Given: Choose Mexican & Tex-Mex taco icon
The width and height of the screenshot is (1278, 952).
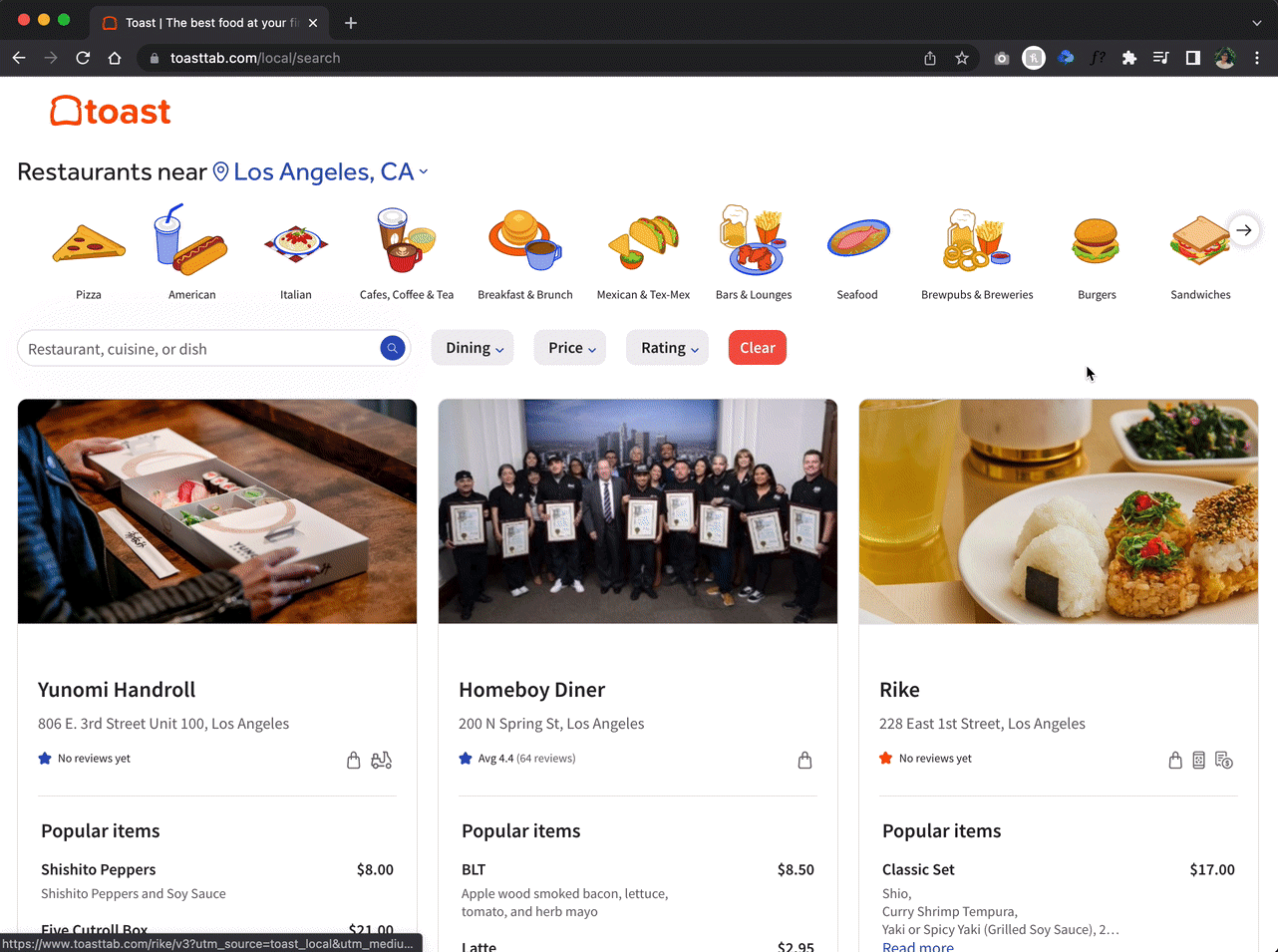Looking at the screenshot, I should [x=644, y=242].
